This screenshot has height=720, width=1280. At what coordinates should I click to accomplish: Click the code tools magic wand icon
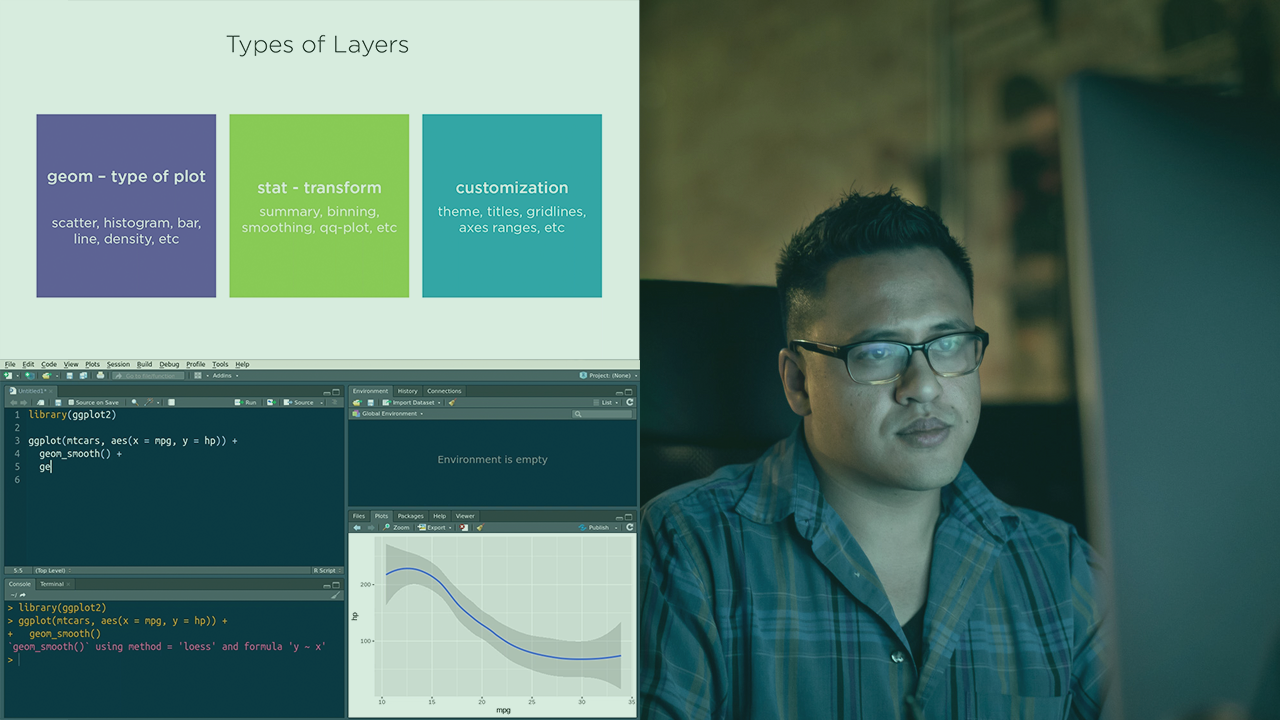tap(149, 403)
